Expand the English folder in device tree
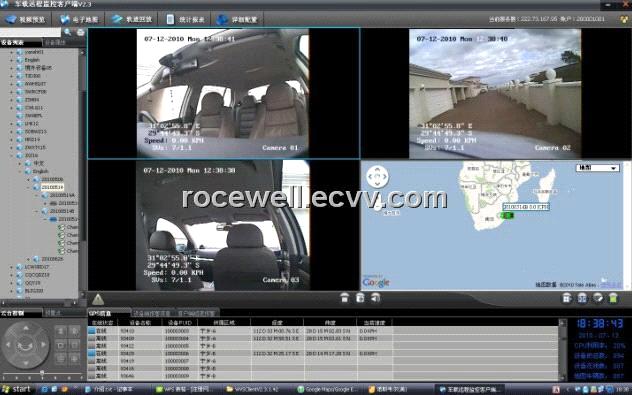632x395 pixels. 12,60
